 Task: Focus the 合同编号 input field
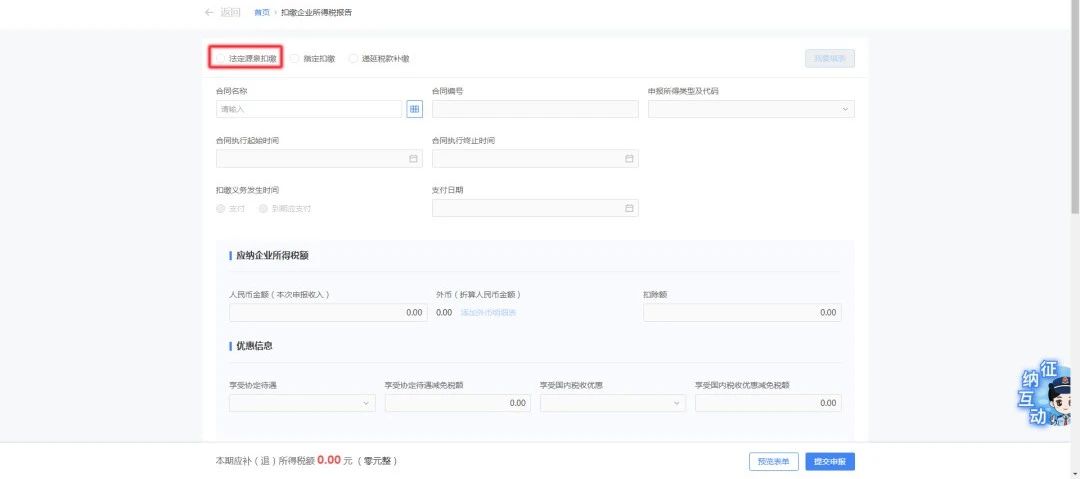(x=535, y=109)
